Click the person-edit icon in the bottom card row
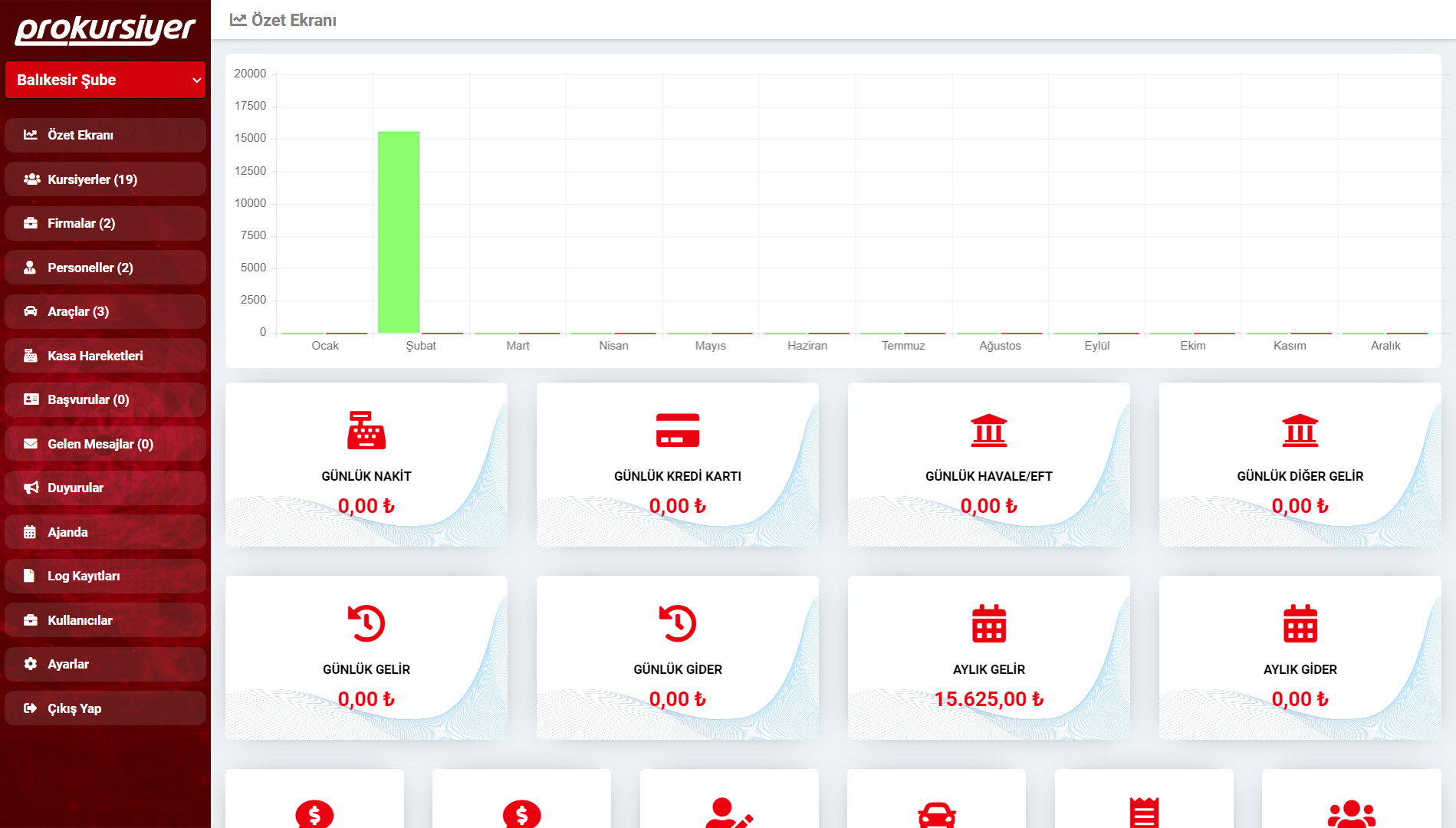 [x=729, y=813]
